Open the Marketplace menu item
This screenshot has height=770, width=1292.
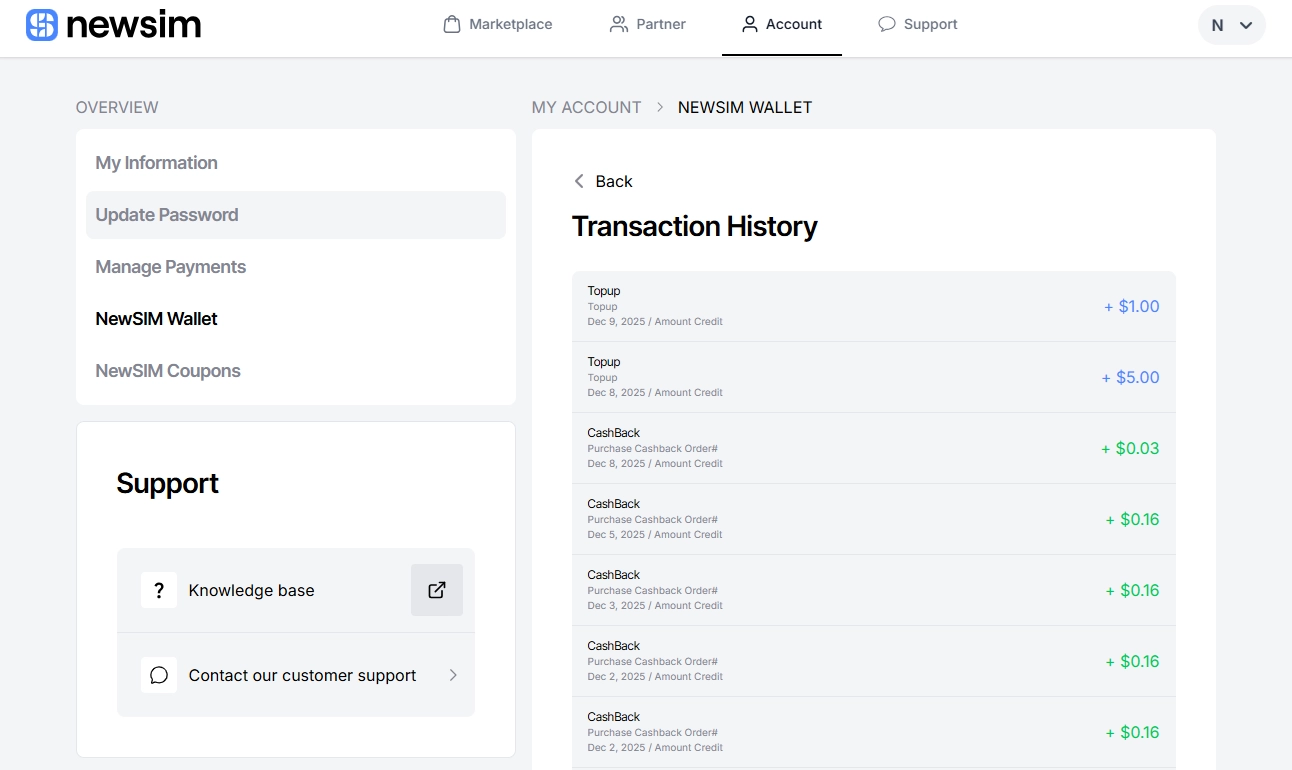click(498, 24)
